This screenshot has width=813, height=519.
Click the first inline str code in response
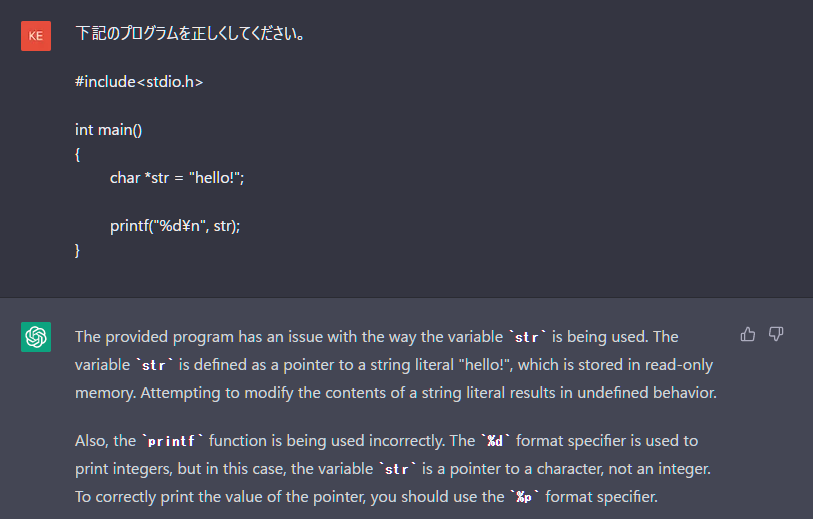point(526,337)
